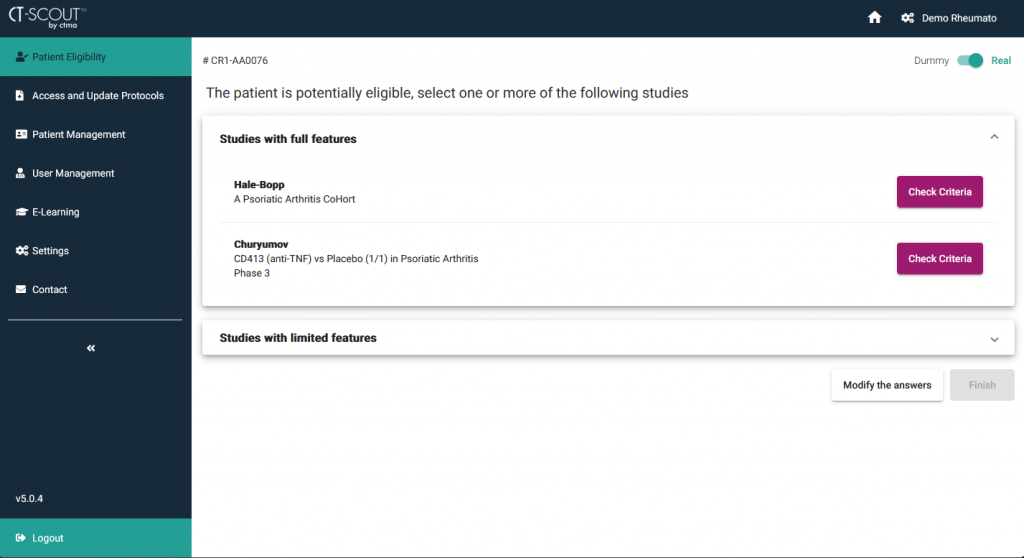Click the CT-SCOUT logo
Image resolution: width=1024 pixels, height=558 pixels.
(x=47, y=18)
